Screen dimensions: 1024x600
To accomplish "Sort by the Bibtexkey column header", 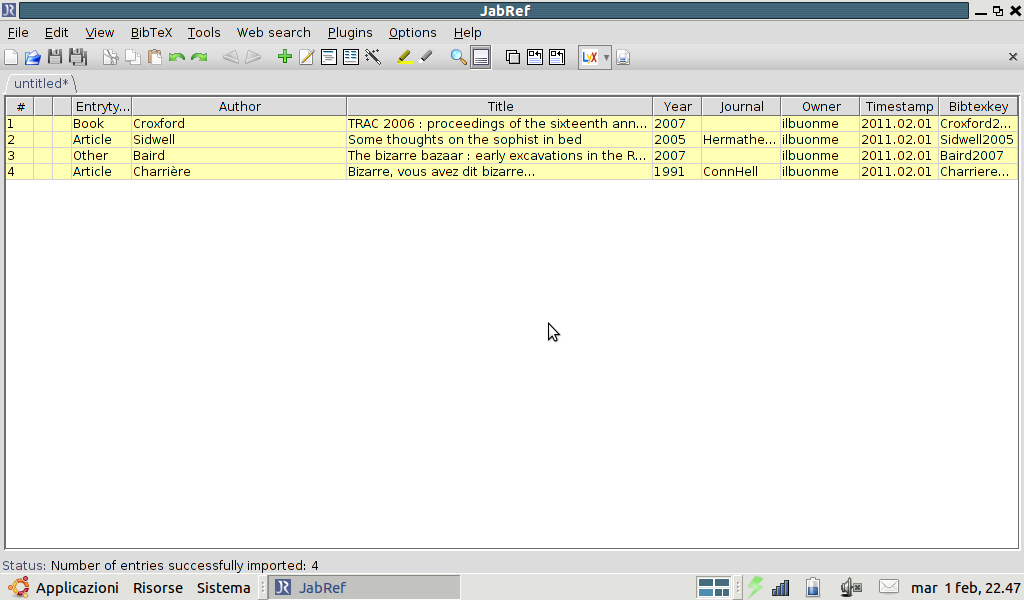I will pos(978,106).
